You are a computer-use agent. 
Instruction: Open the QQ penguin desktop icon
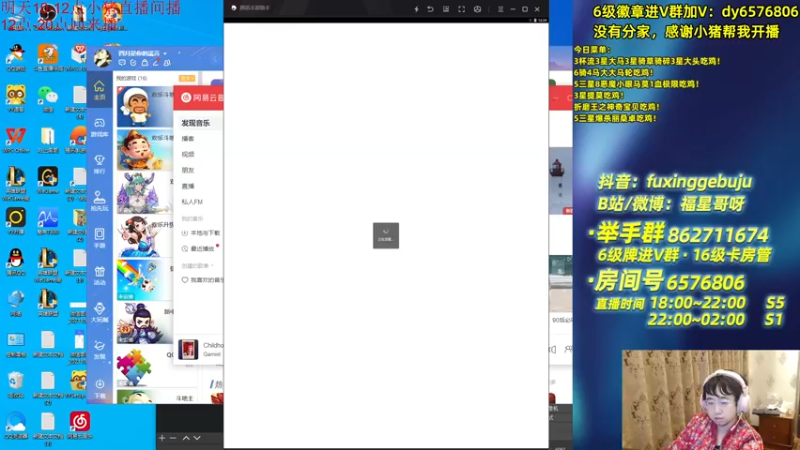tap(16, 262)
